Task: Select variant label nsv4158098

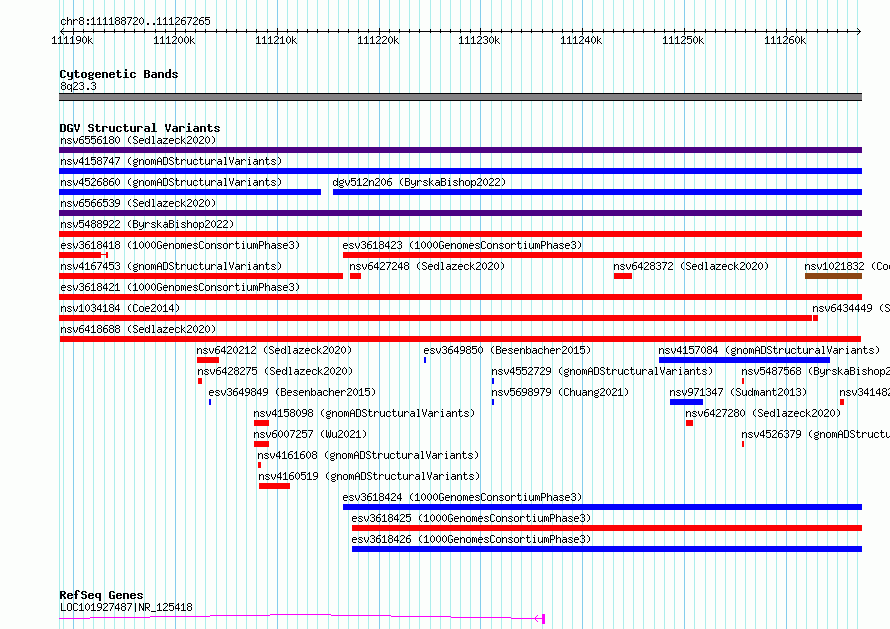Action: click(x=364, y=413)
